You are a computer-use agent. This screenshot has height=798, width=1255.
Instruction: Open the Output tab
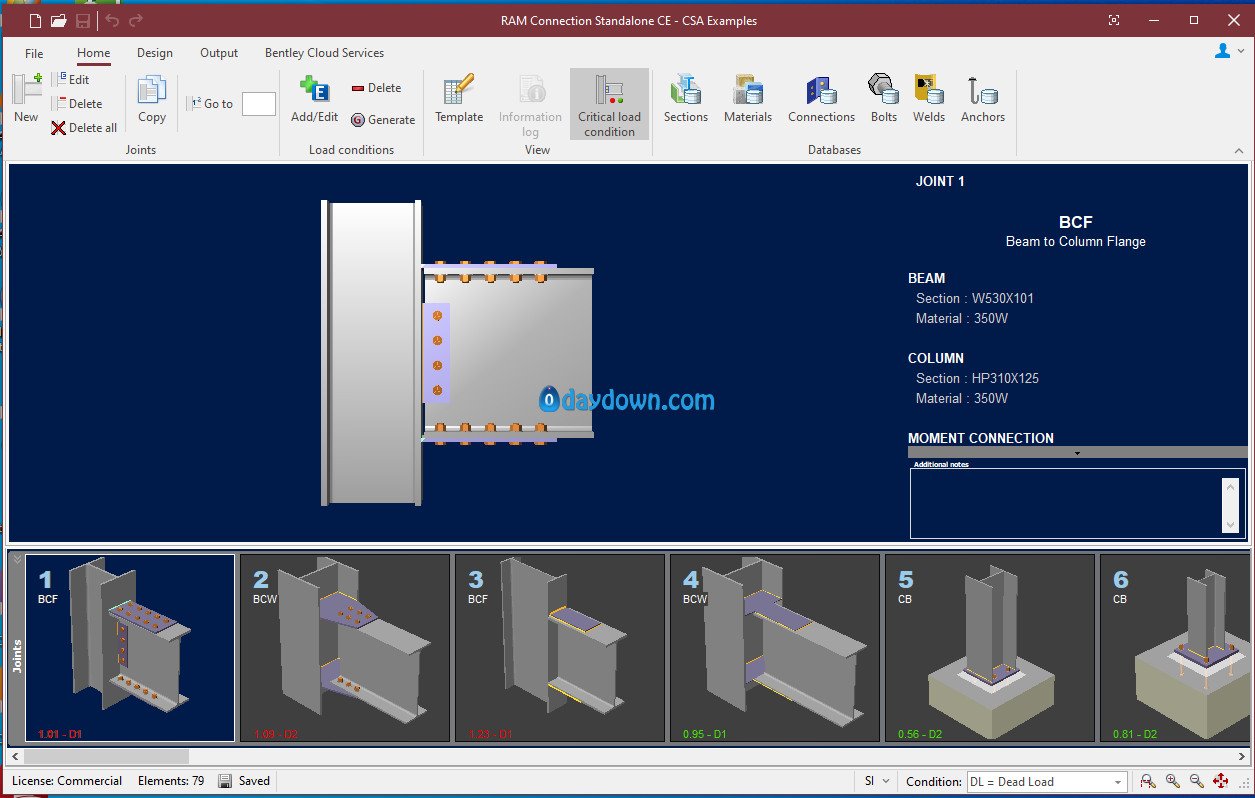pyautogui.click(x=219, y=53)
